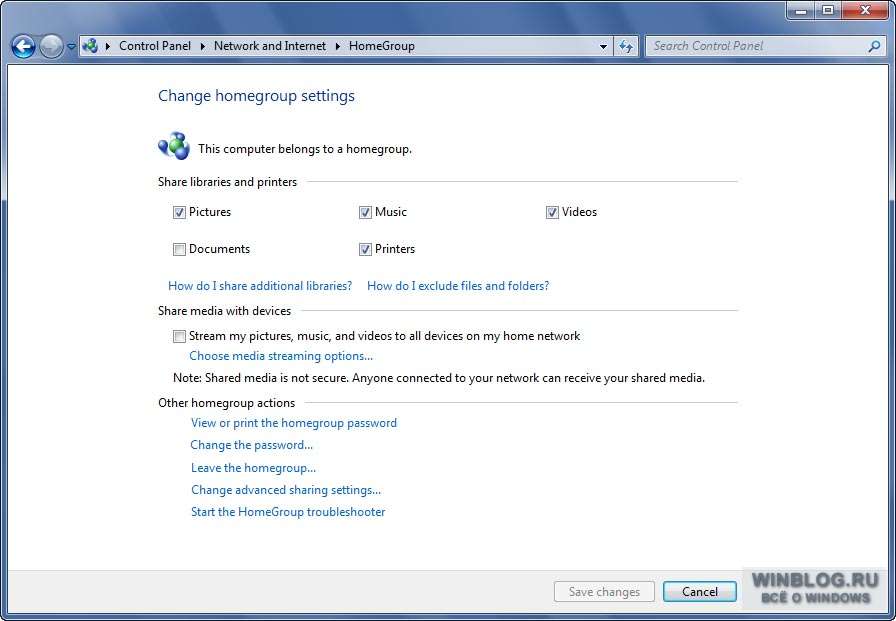Uncheck the Music checkbox
This screenshot has width=896, height=621.
click(365, 213)
